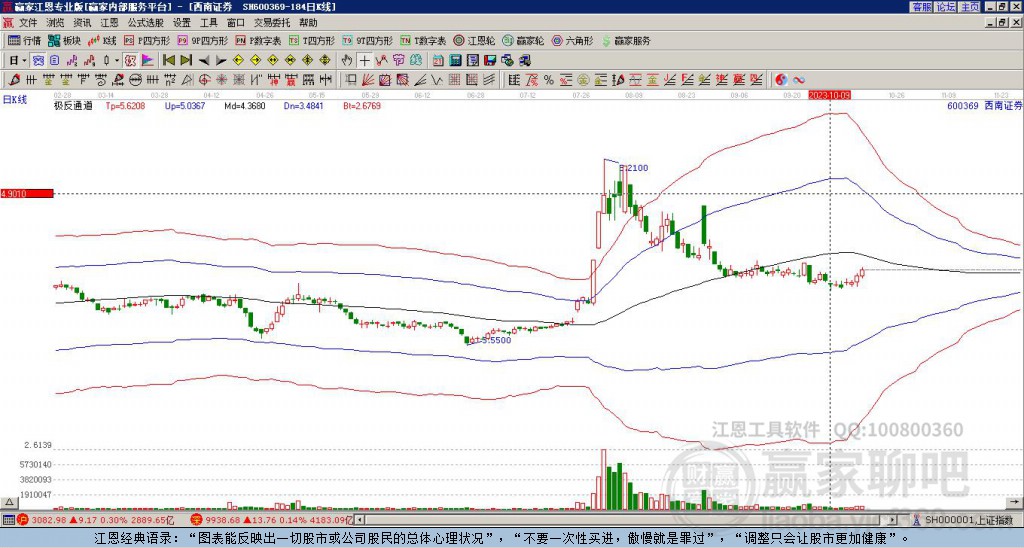This screenshot has width=1024, height=548.
Task: Open 赢家服务 service panel
Action: [626, 40]
